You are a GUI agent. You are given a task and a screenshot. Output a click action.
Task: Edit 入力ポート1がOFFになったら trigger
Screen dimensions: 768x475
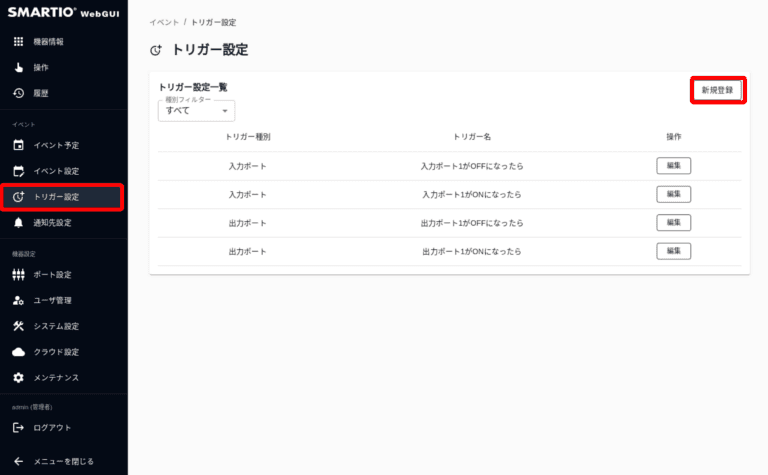(673, 166)
